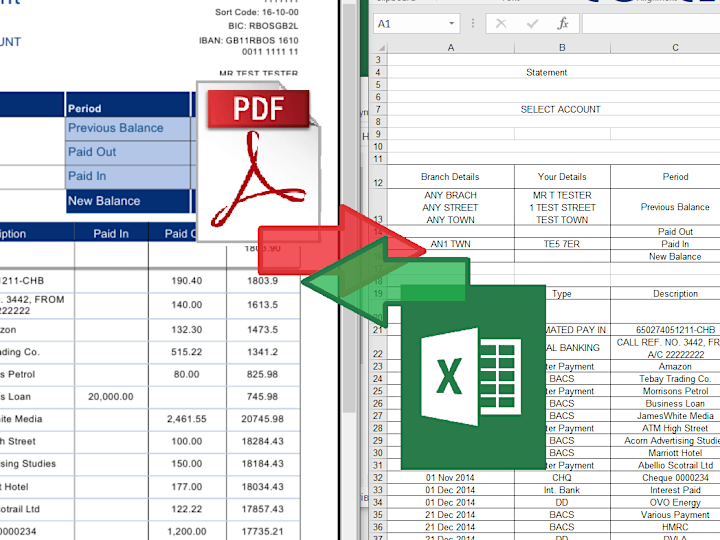The width and height of the screenshot is (720, 540).
Task: Click the 'TE5 7ER' cell
Action: tap(562, 244)
